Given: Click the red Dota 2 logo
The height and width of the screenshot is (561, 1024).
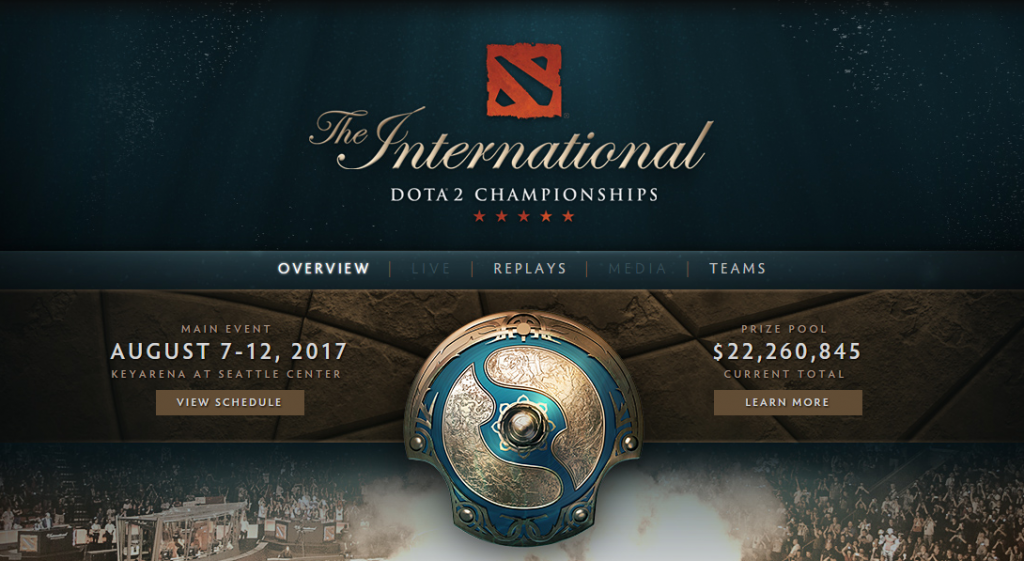Looking at the screenshot, I should [524, 81].
